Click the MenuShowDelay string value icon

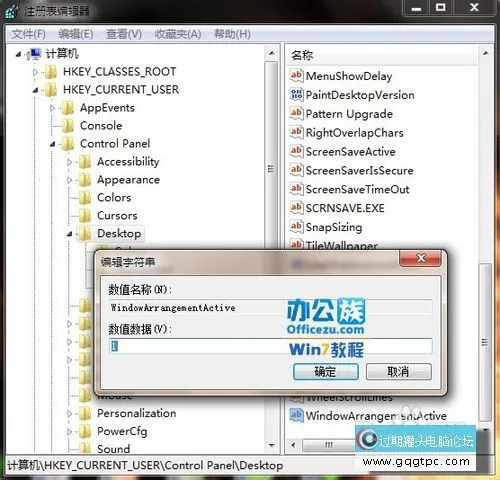(296, 76)
